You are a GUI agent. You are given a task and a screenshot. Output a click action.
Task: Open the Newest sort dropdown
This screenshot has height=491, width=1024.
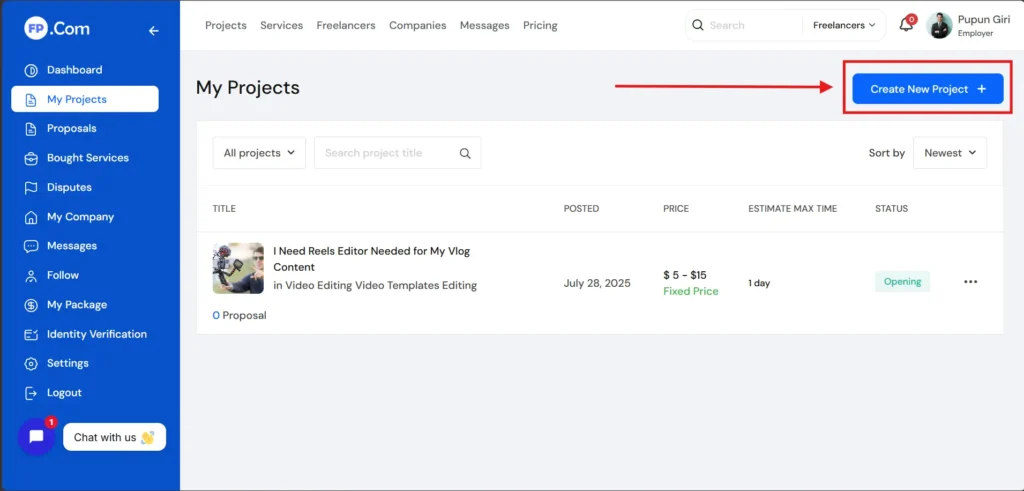click(949, 153)
